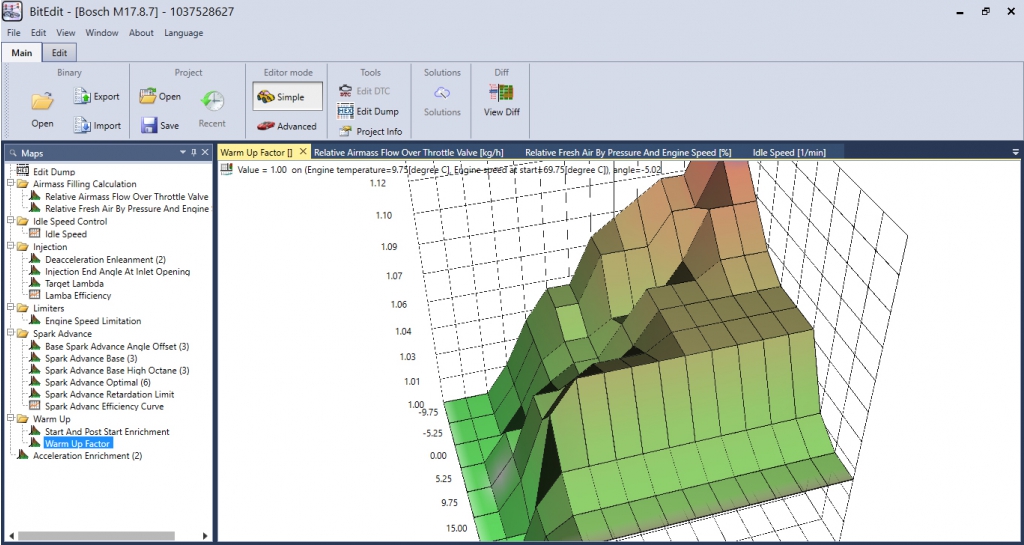The image size is (1024, 545).
Task: Select the Idle Speed map in tree
Action: pyautogui.click(x=65, y=234)
